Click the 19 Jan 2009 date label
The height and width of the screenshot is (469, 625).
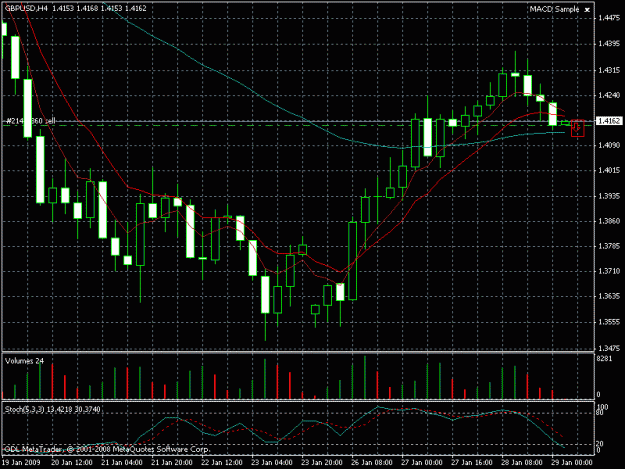(22, 463)
